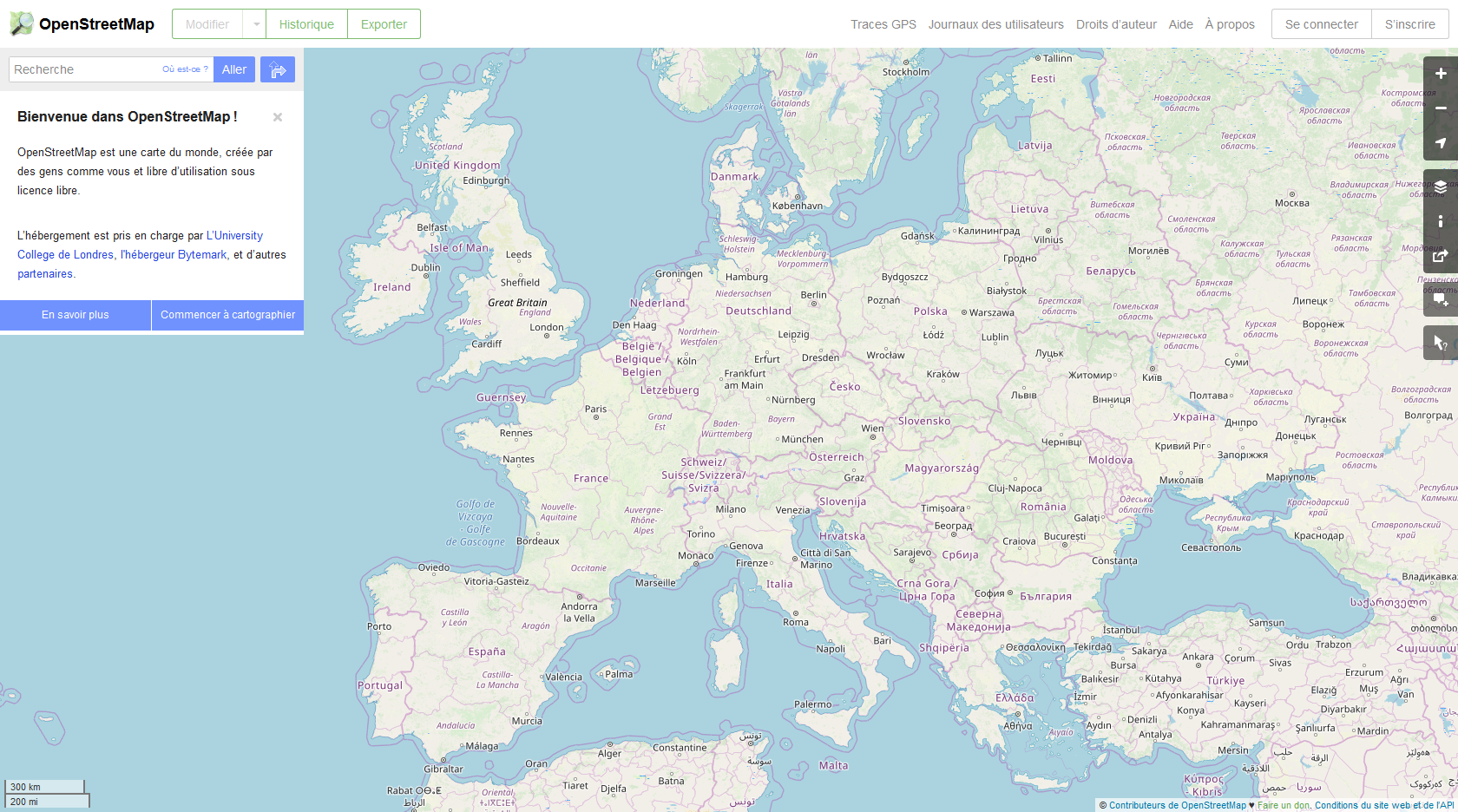Image resolution: width=1458 pixels, height=812 pixels.
Task: Zoom in with the plus button
Action: pyautogui.click(x=1440, y=74)
